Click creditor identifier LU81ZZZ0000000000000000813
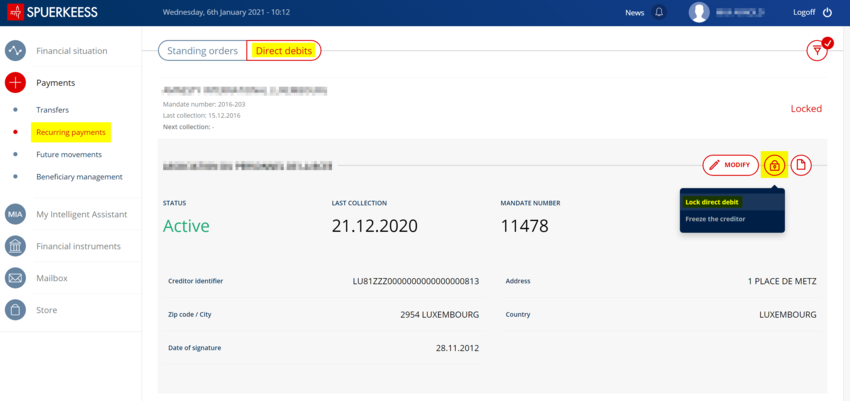Image resolution: width=850 pixels, height=401 pixels. click(416, 281)
